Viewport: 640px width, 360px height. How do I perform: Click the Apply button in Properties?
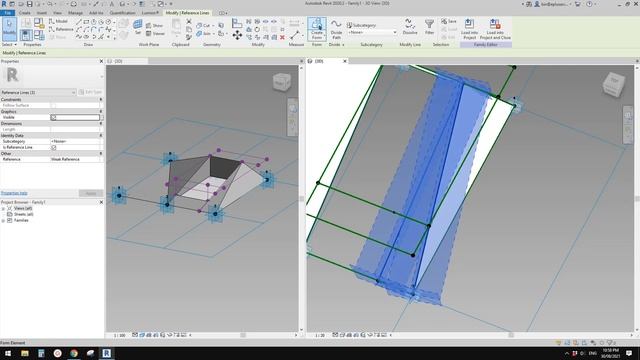pyautogui.click(x=91, y=193)
